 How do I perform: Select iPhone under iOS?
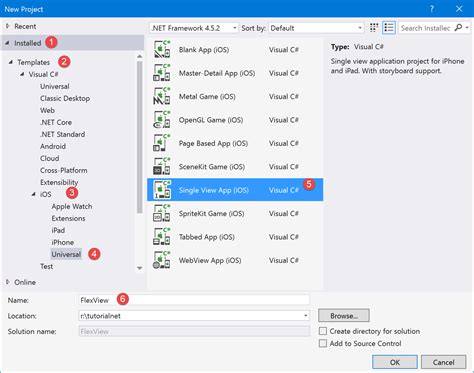[63, 242]
